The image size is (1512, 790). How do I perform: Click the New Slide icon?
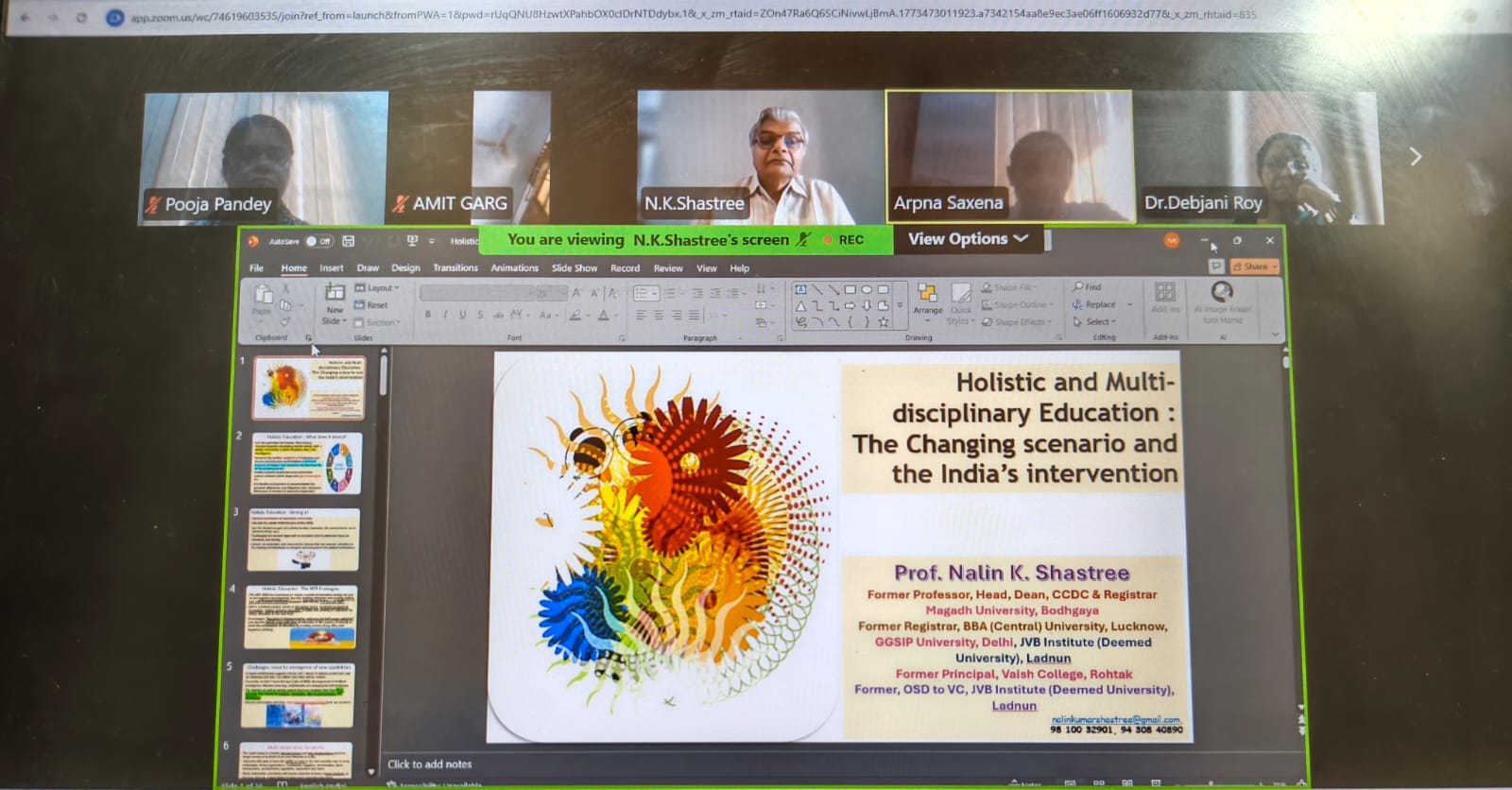(335, 293)
